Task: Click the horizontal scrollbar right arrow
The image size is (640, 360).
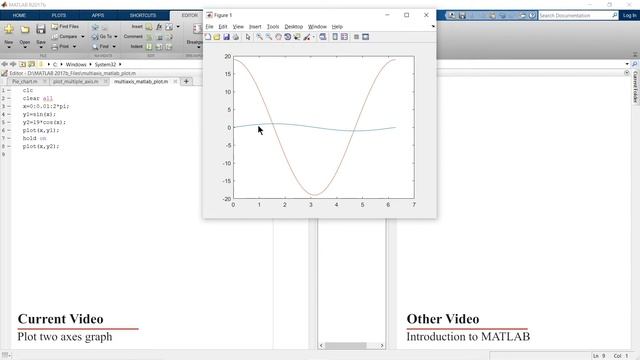Action: 382,346
